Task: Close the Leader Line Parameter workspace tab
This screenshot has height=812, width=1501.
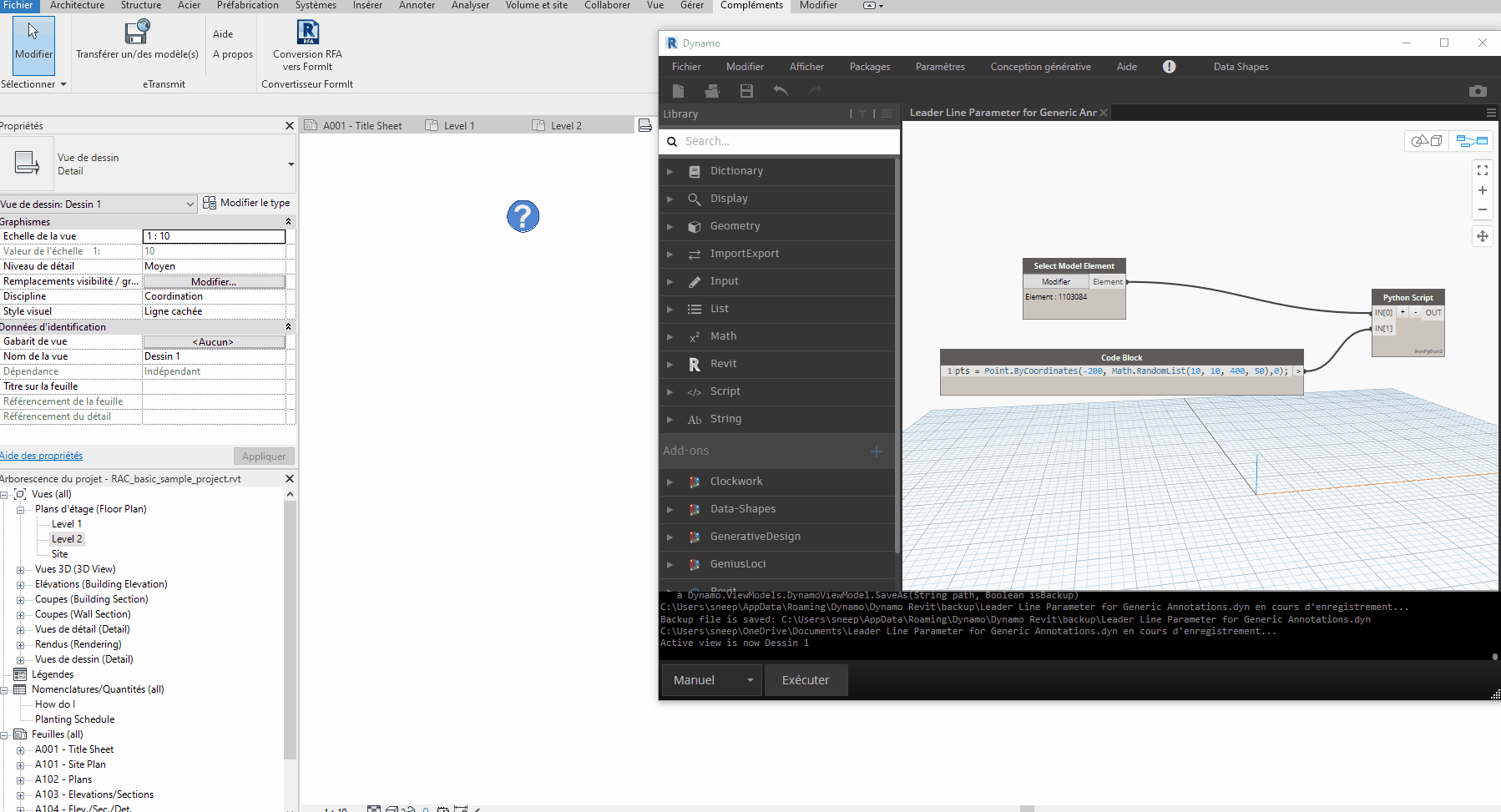Action: coord(1104,113)
